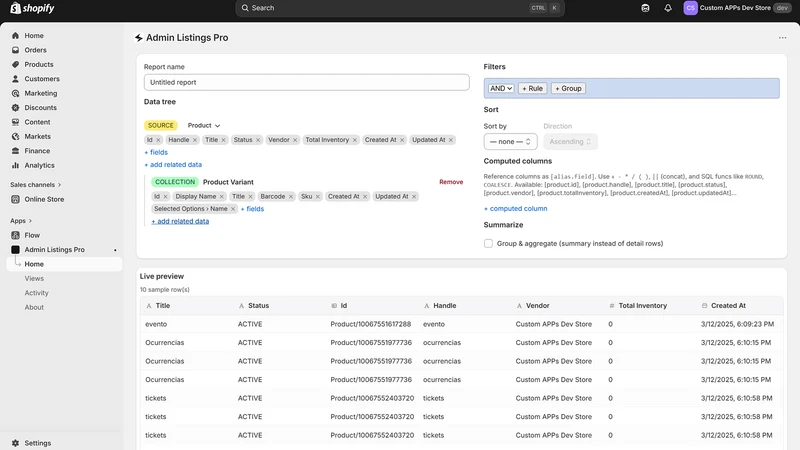Click the + Rule filter button
The width and height of the screenshot is (800, 450).
pyautogui.click(x=532, y=88)
